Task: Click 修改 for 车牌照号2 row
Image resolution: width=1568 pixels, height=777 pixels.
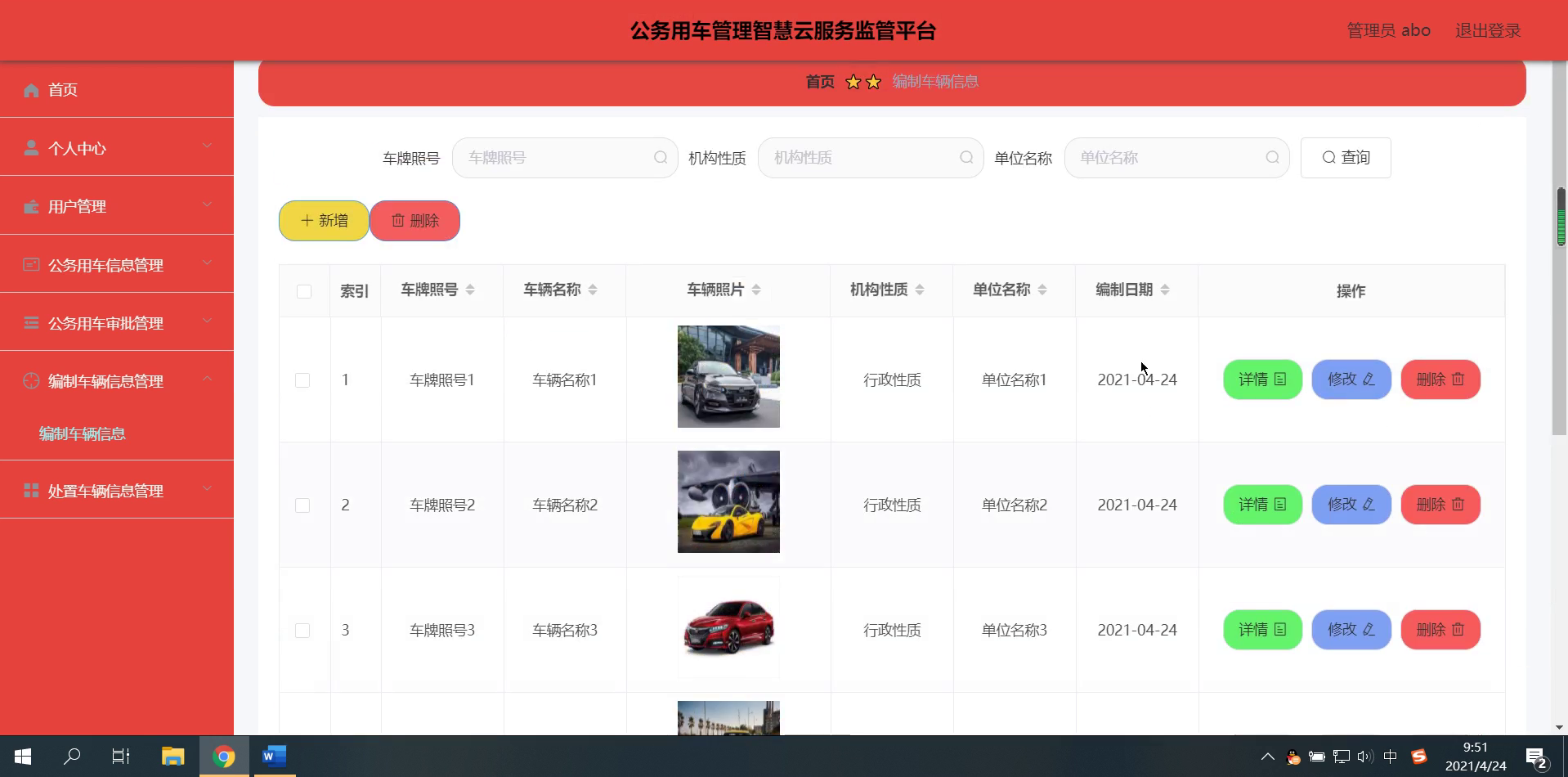Action: pos(1351,505)
